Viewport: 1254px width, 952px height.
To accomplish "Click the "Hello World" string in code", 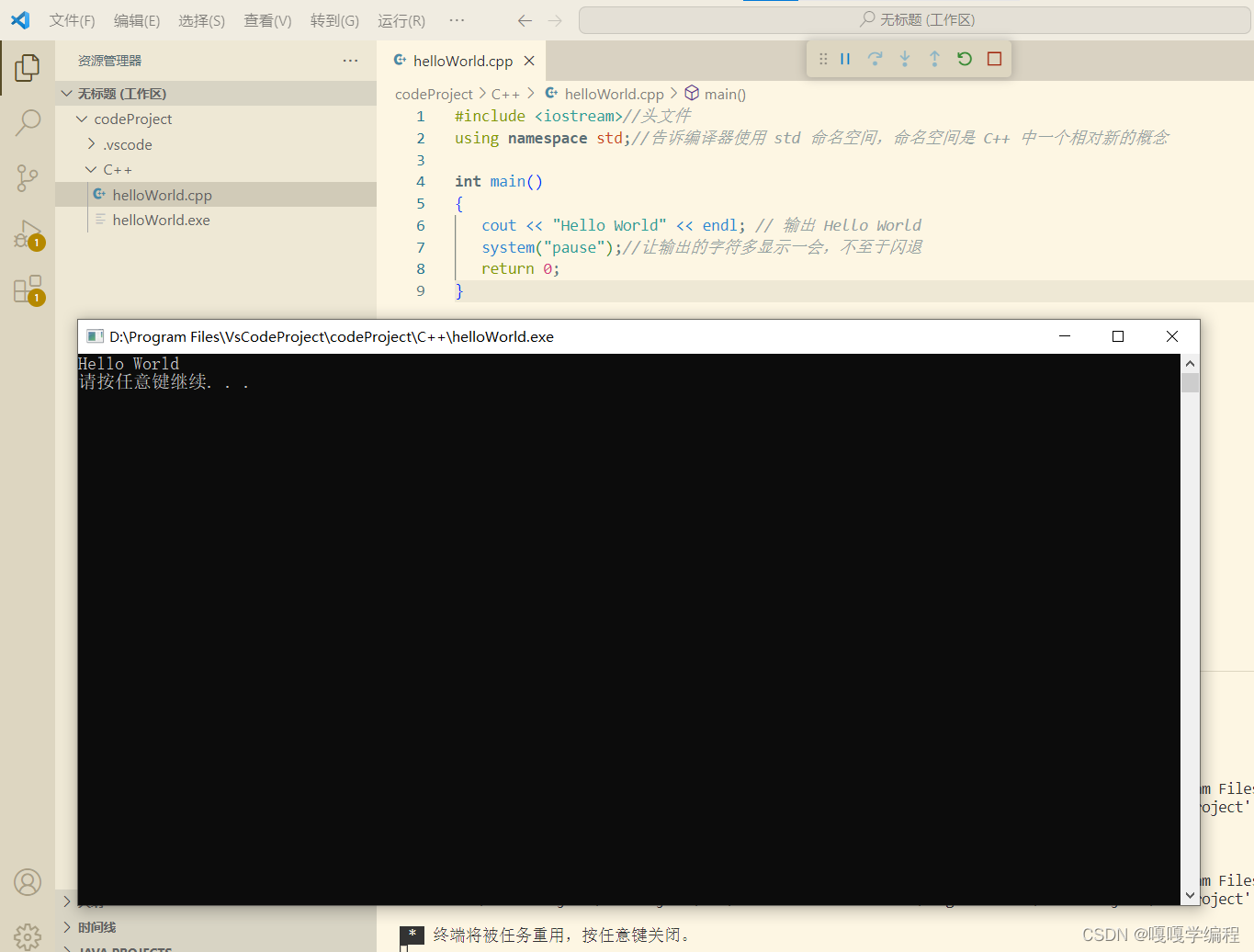I will click(609, 225).
